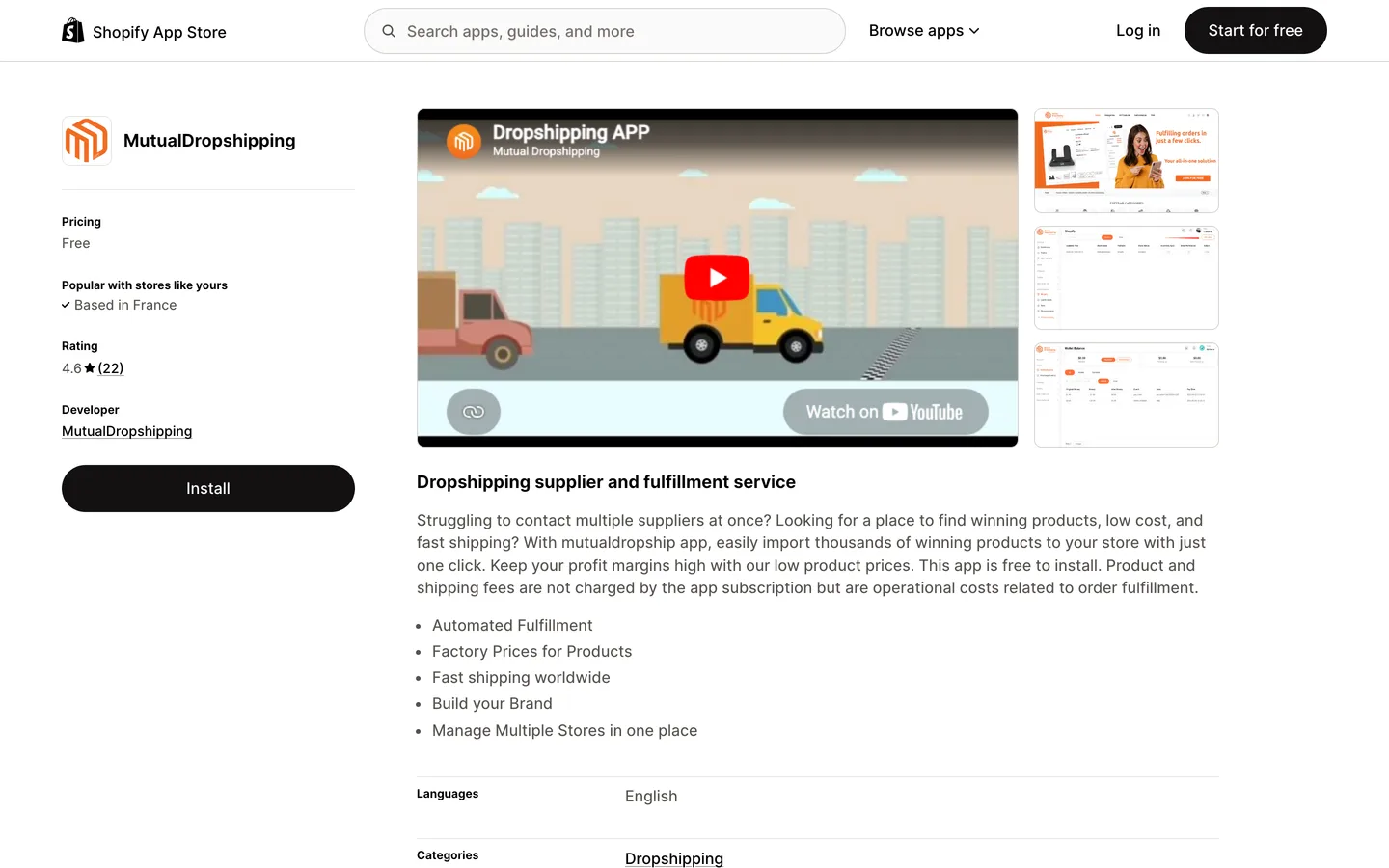The height and width of the screenshot is (868, 1389).
Task: Select the 'Automated Fulfillment' bullet
Action: pos(512,626)
